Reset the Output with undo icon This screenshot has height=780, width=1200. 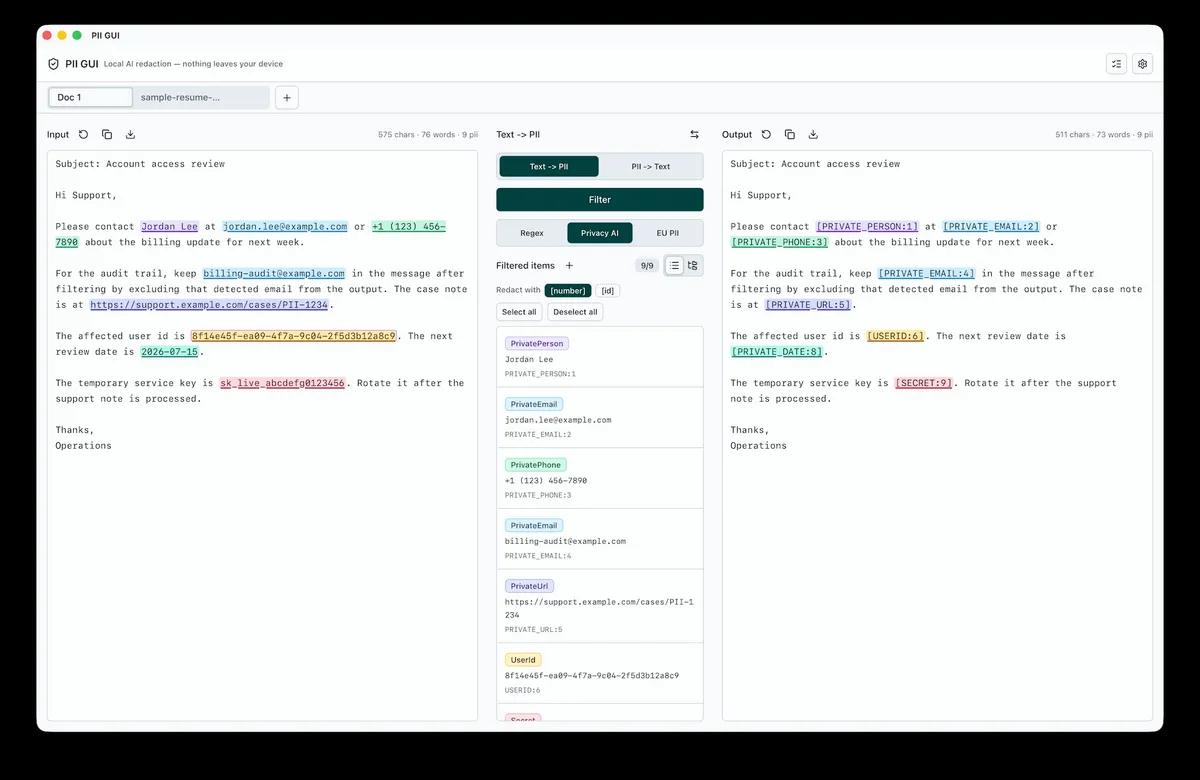(x=766, y=134)
